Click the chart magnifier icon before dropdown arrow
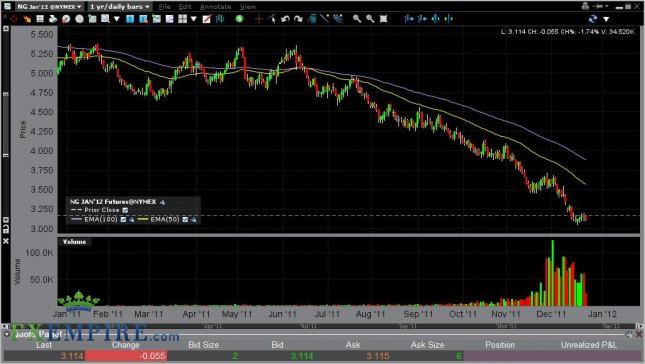 (106, 19)
